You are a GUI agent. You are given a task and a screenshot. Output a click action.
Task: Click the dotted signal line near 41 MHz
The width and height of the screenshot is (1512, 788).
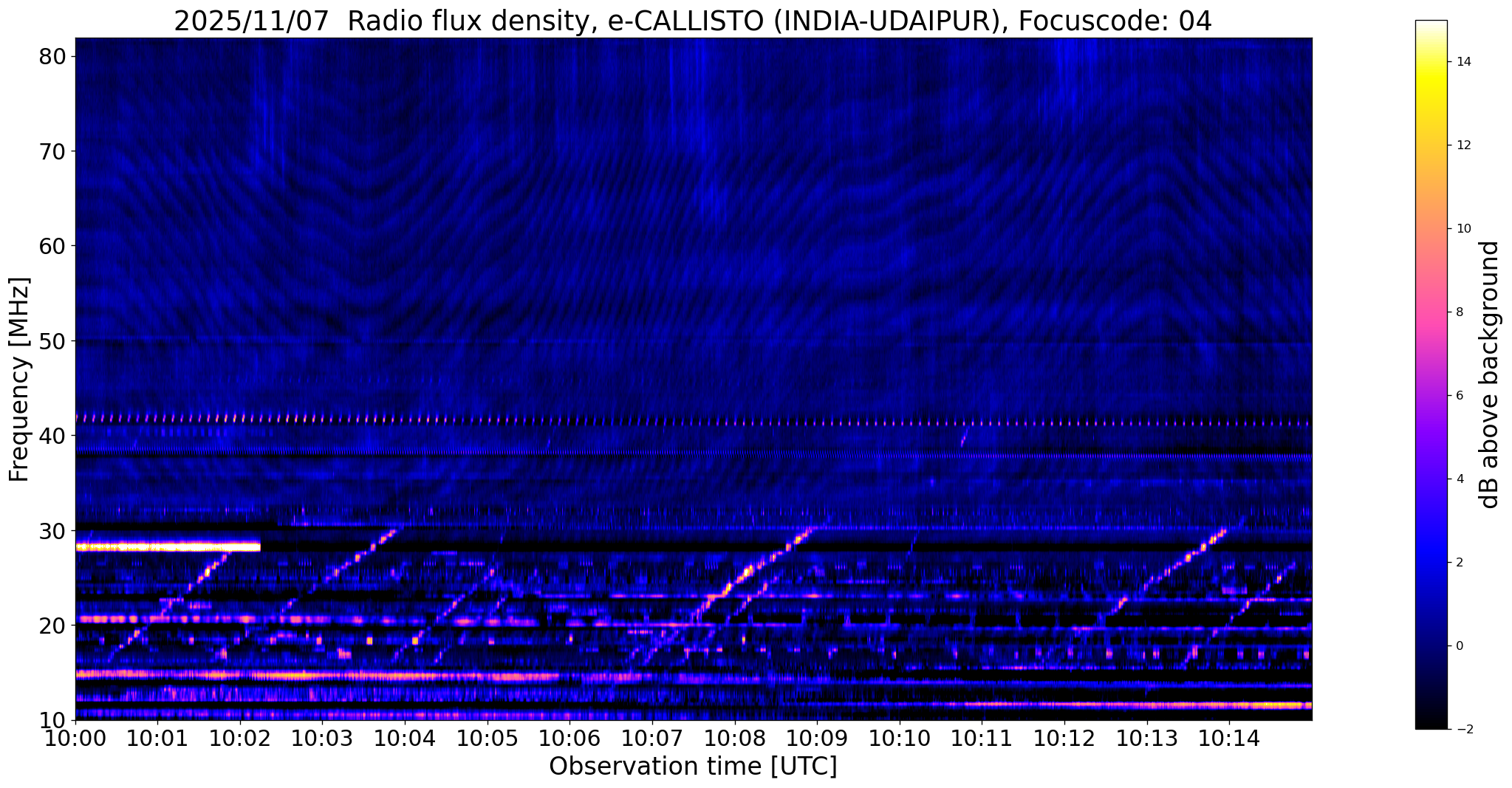[x=694, y=421]
